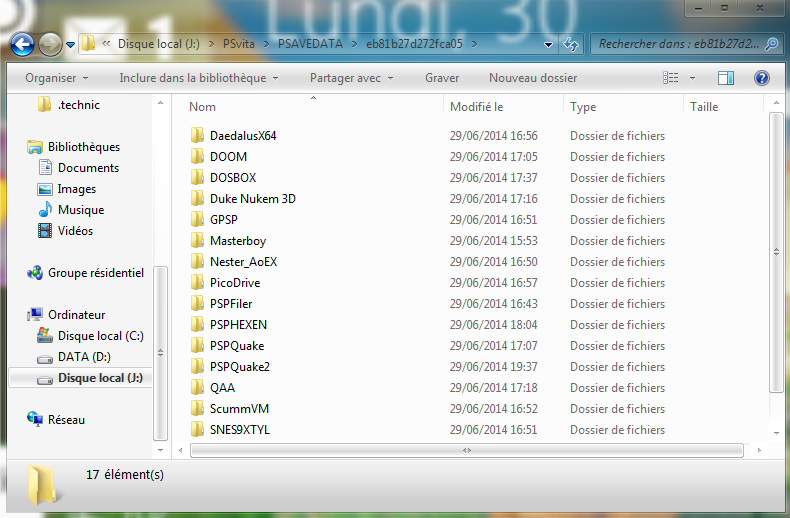Click the greyed Forward arrow button
This screenshot has width=790, height=518.
tap(50, 44)
